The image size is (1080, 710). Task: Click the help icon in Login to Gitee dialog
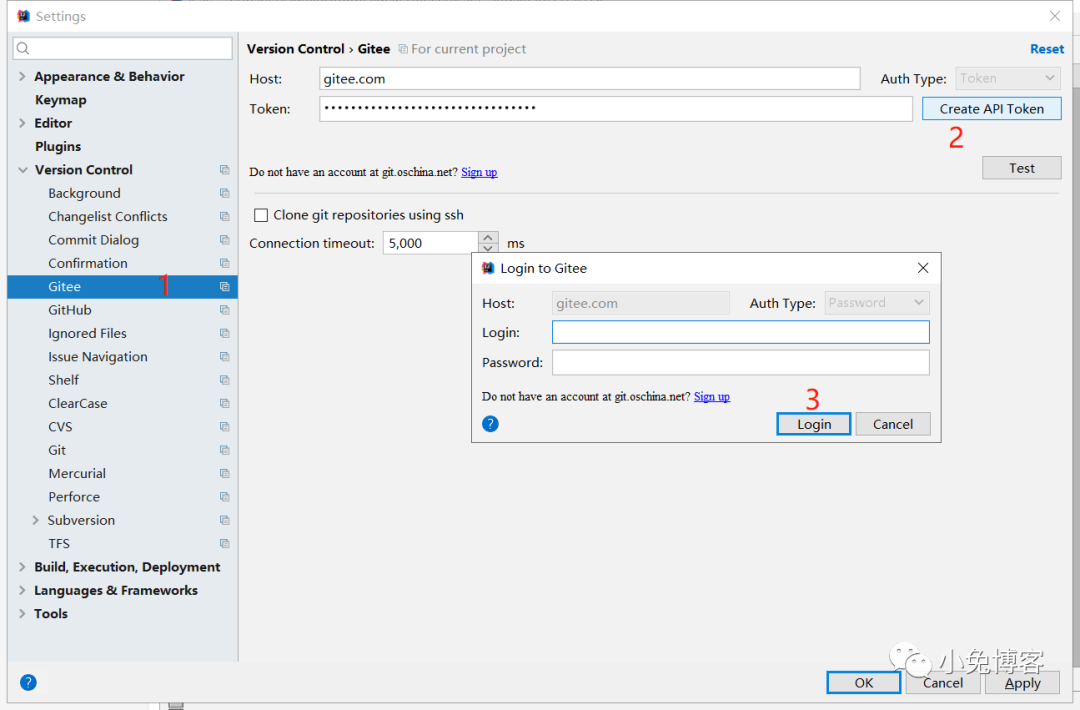pos(490,424)
